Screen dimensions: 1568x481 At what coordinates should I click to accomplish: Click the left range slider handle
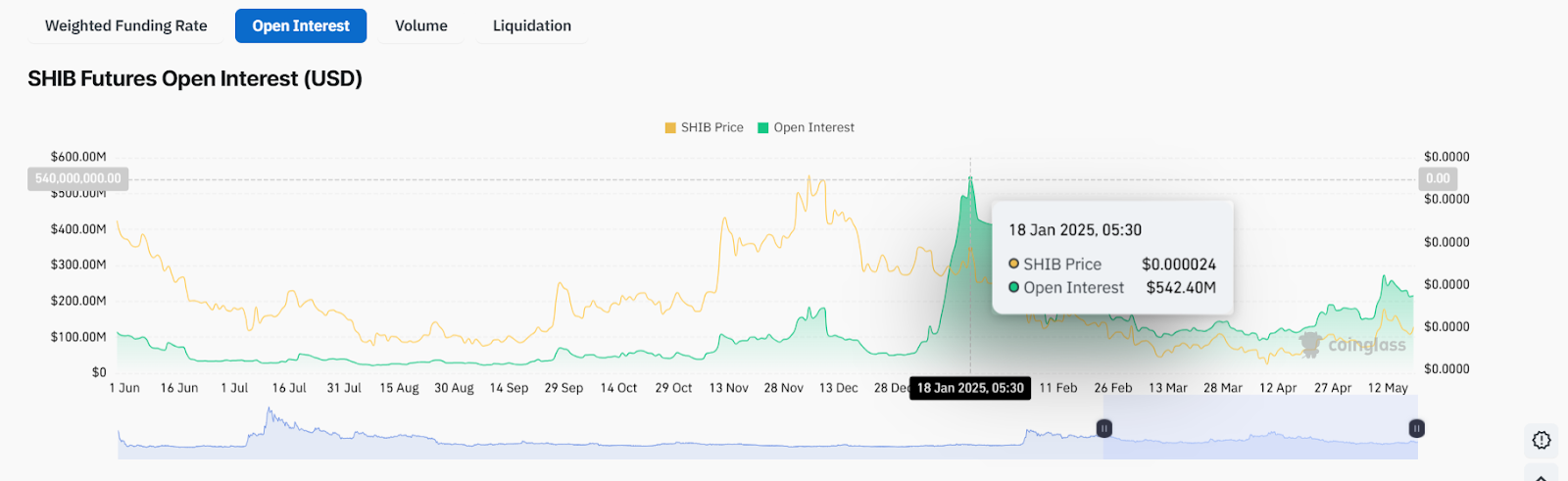point(1104,428)
